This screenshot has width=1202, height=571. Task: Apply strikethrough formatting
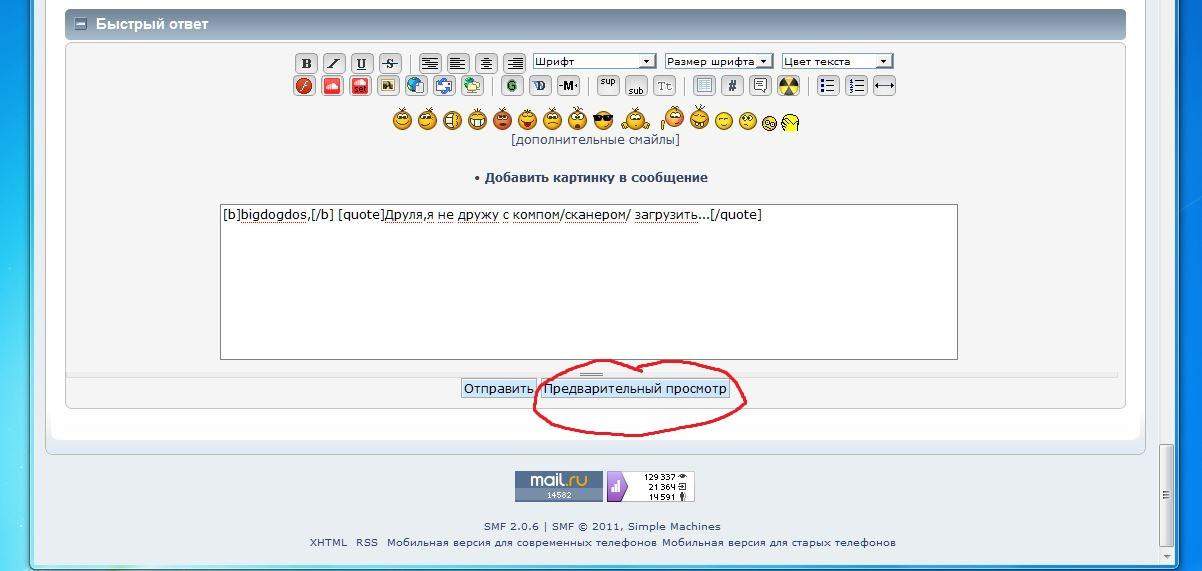390,62
